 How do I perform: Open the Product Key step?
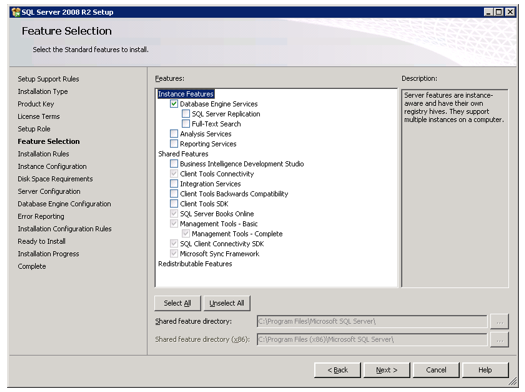click(36, 104)
